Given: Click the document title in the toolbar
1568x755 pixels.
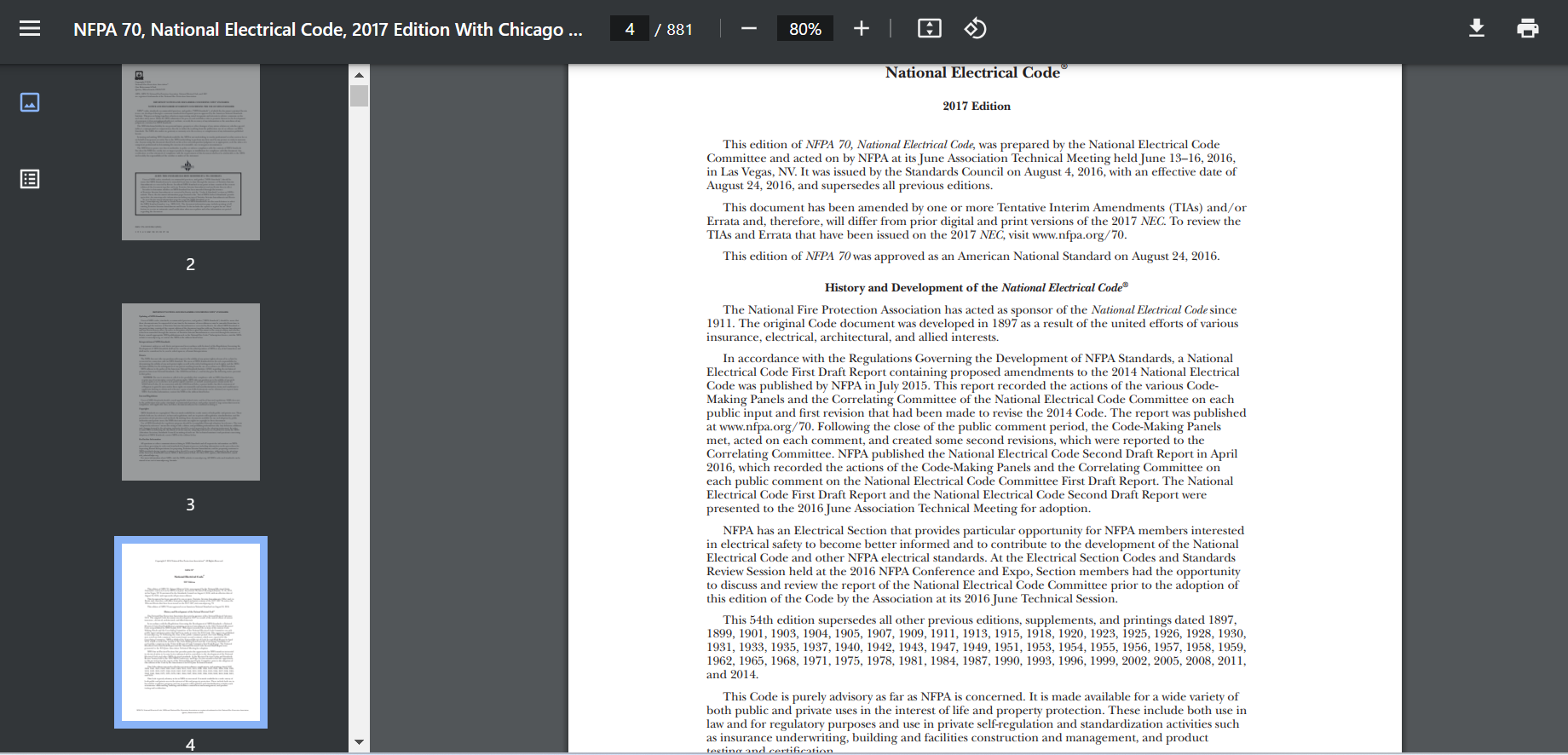Looking at the screenshot, I should 328,29.
